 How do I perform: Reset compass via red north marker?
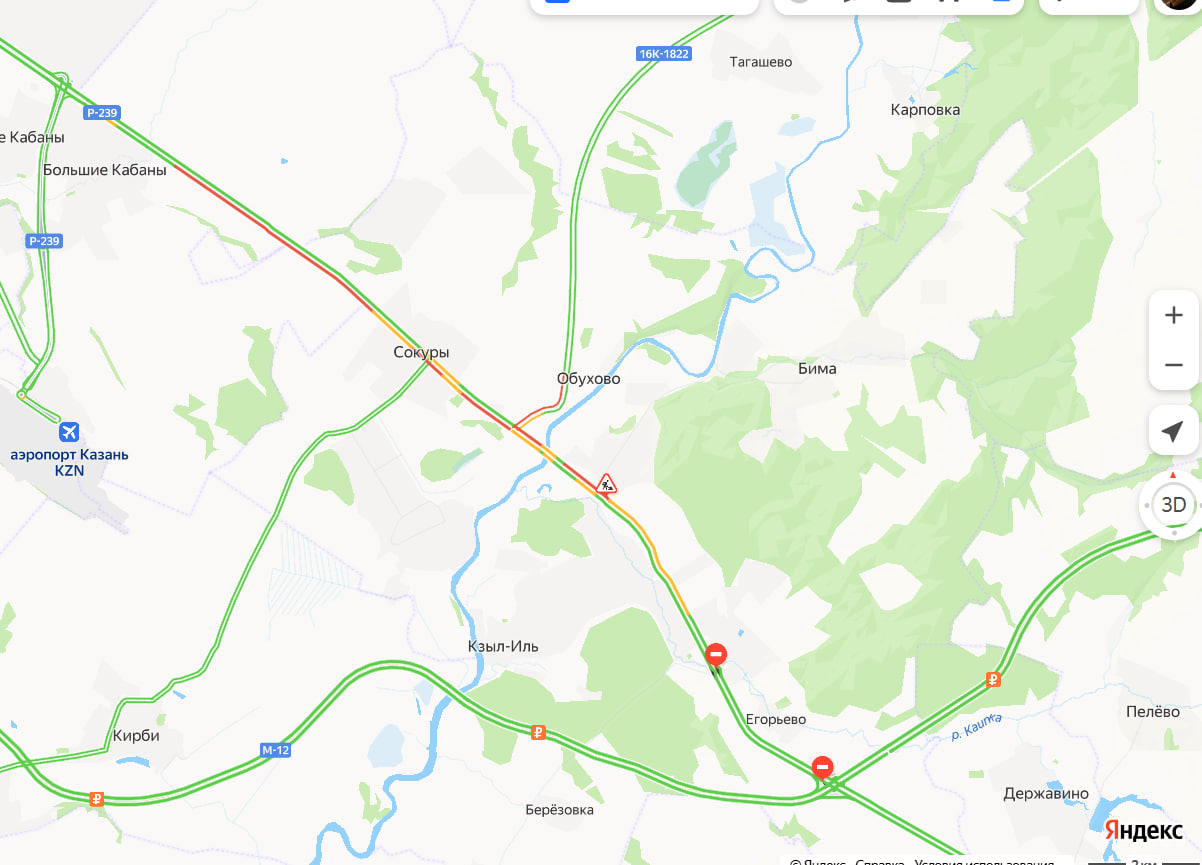coord(1173,474)
